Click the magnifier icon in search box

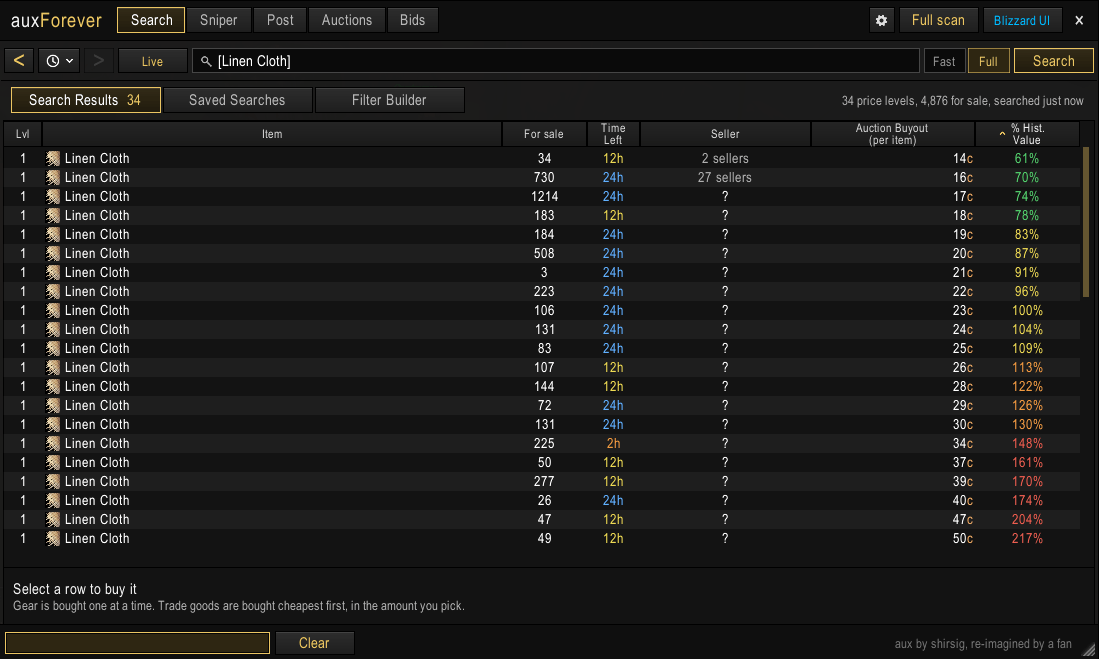coord(206,62)
